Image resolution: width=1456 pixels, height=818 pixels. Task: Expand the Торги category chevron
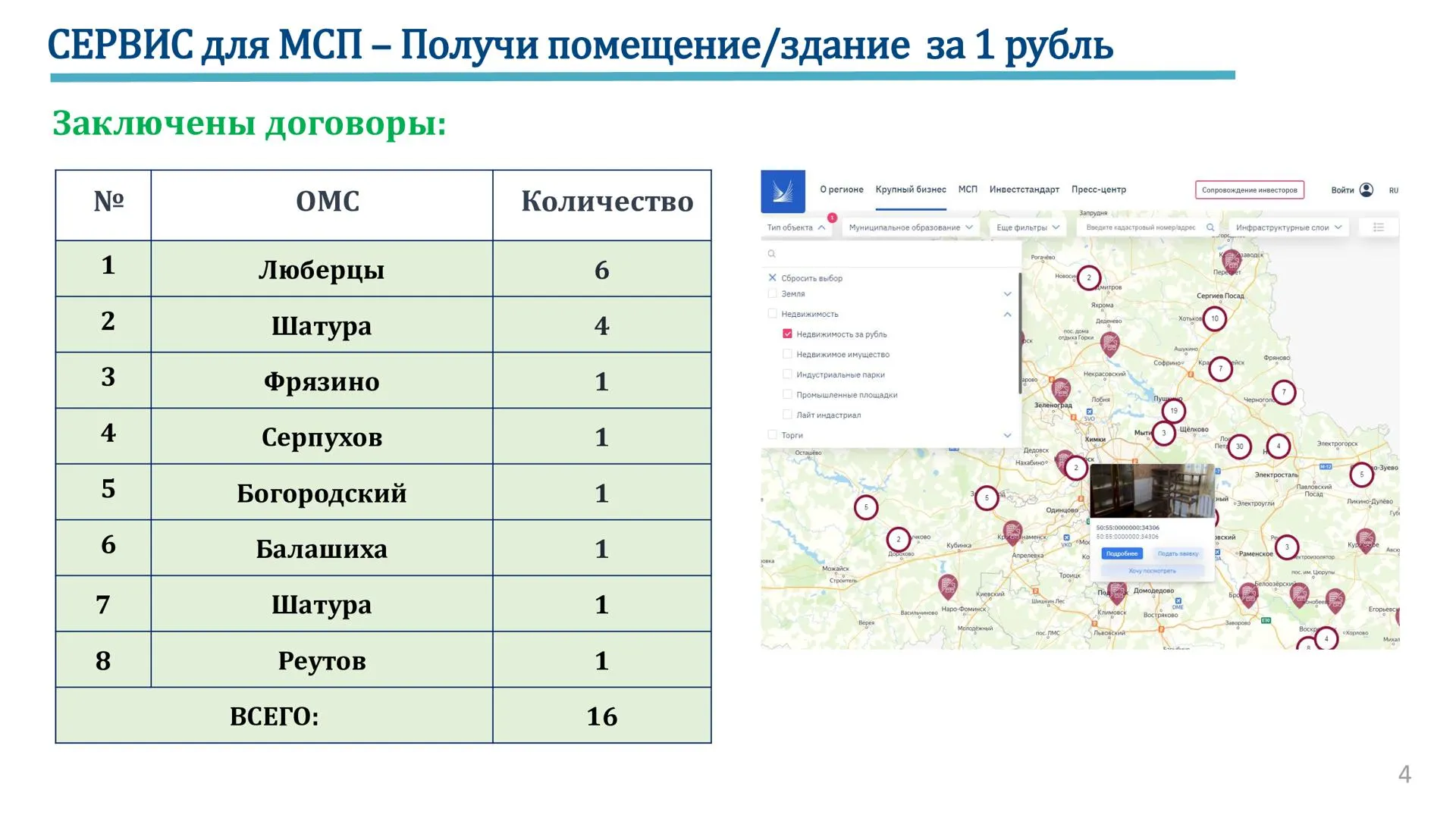[x=1007, y=435]
